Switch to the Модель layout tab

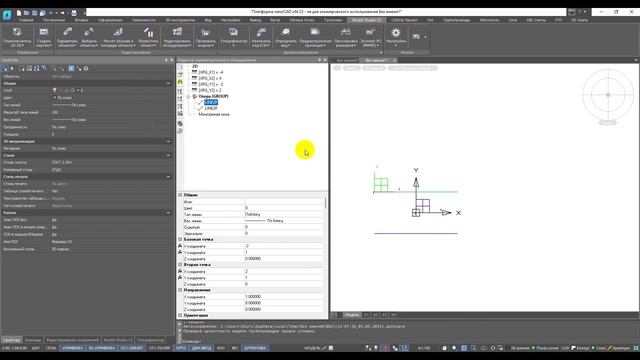351,315
